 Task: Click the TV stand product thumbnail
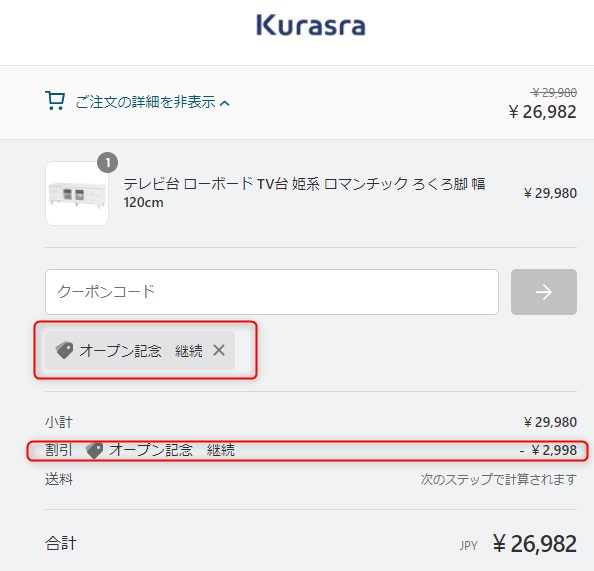click(x=77, y=194)
